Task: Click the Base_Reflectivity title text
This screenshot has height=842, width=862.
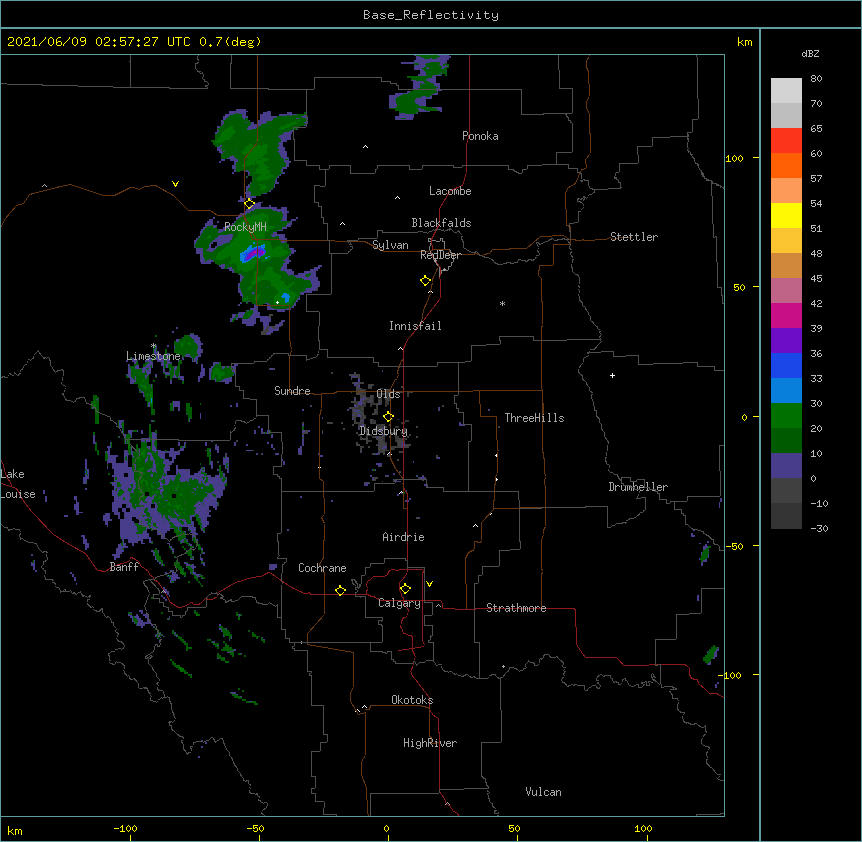Action: 431,15
